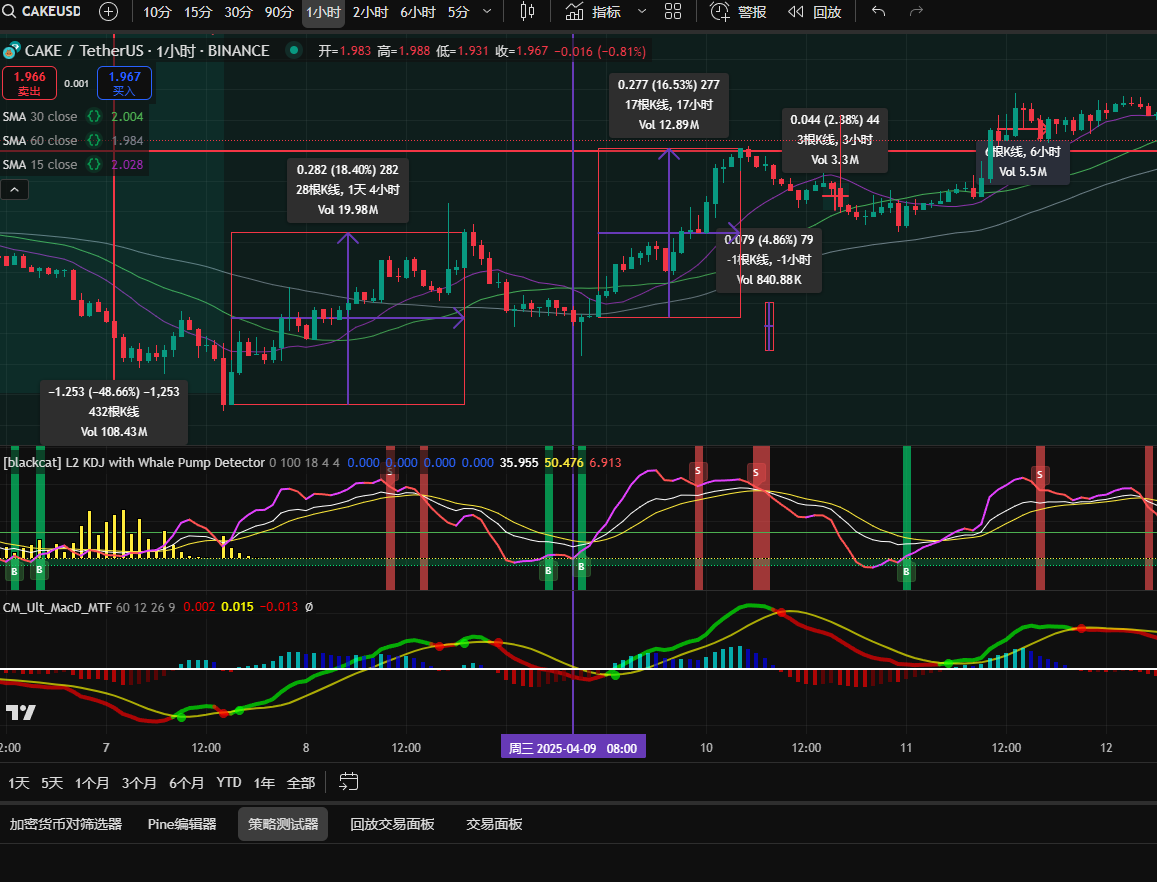Open the 指标 indicators dialog
Viewport: 1157px width, 882px height.
(x=593, y=12)
